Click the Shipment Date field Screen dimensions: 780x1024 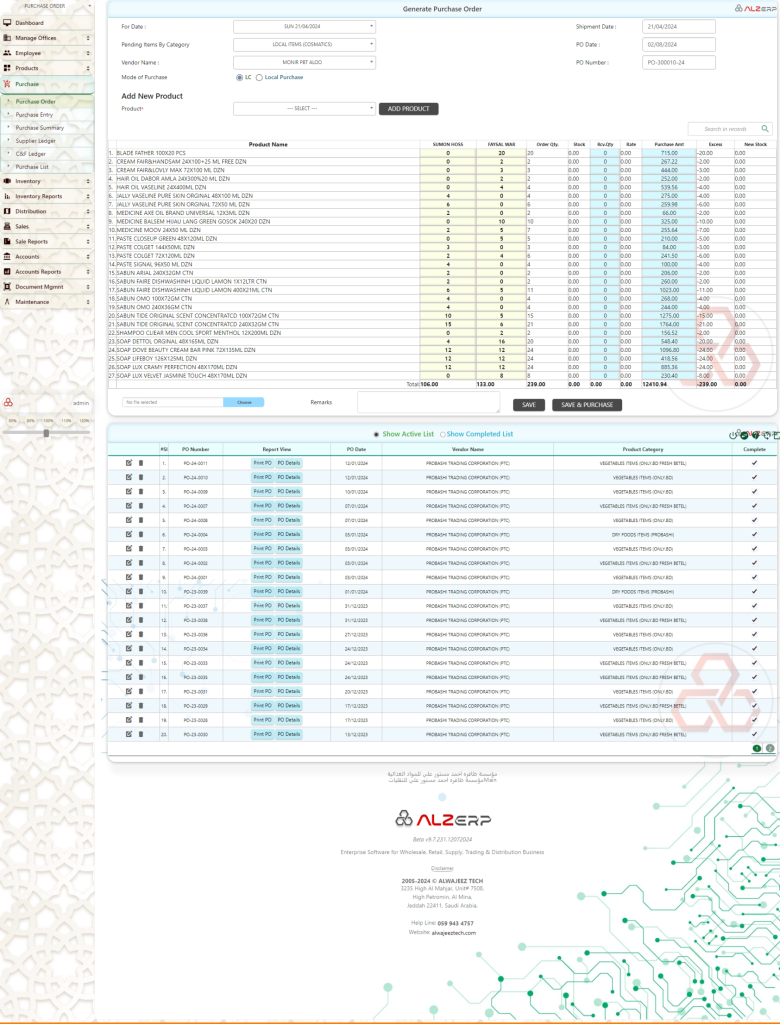tap(679, 27)
